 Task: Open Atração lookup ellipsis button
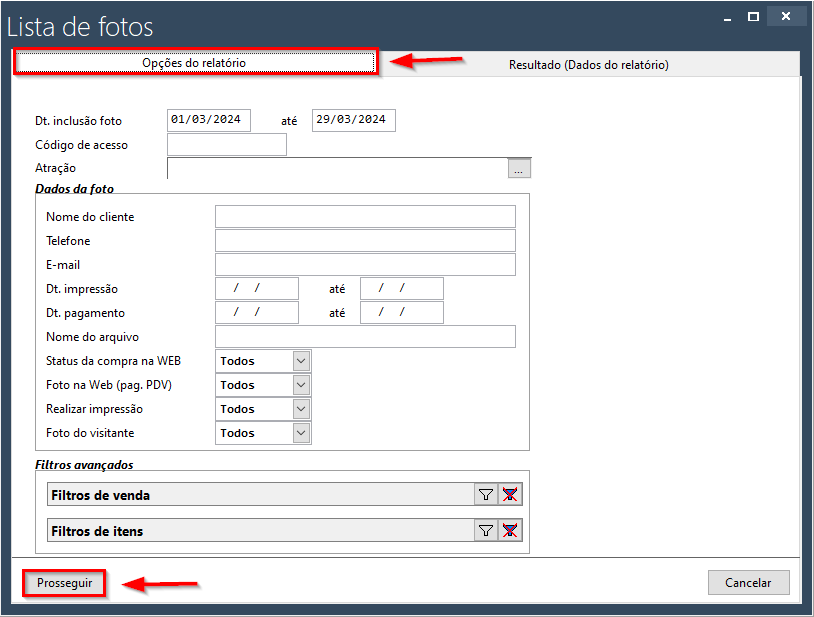[x=519, y=169]
